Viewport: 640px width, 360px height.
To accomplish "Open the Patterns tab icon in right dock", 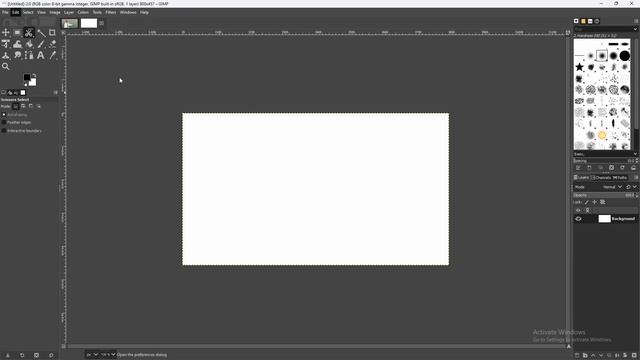I will click(583, 21).
